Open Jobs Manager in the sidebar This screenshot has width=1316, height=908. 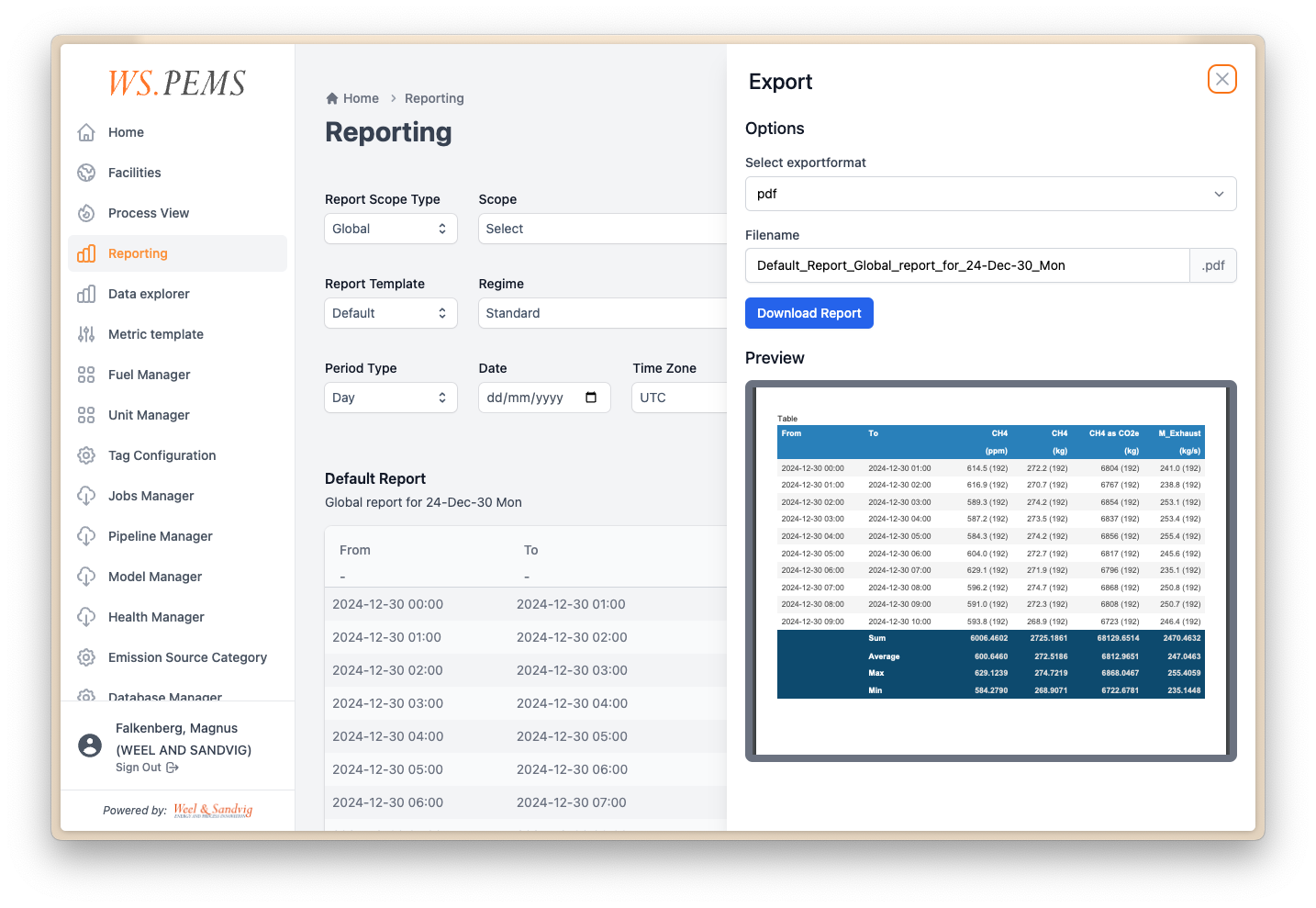(x=151, y=496)
